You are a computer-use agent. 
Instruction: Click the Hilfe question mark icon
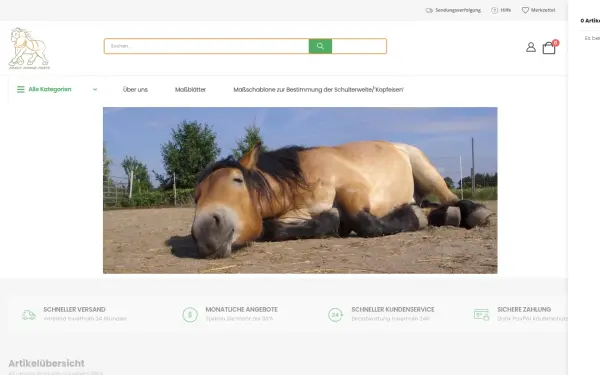[x=494, y=10]
